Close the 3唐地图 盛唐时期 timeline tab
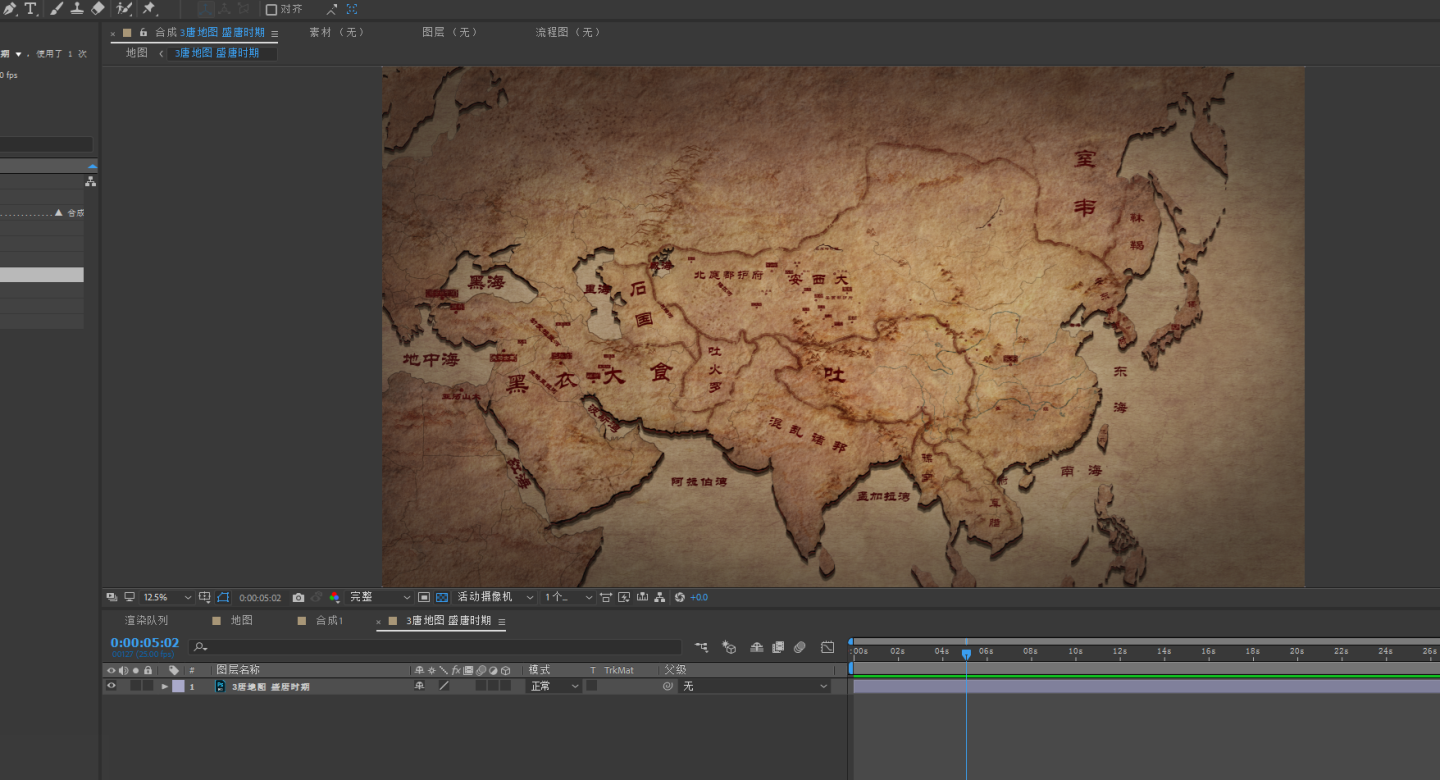The width and height of the screenshot is (1440, 780). [x=379, y=622]
